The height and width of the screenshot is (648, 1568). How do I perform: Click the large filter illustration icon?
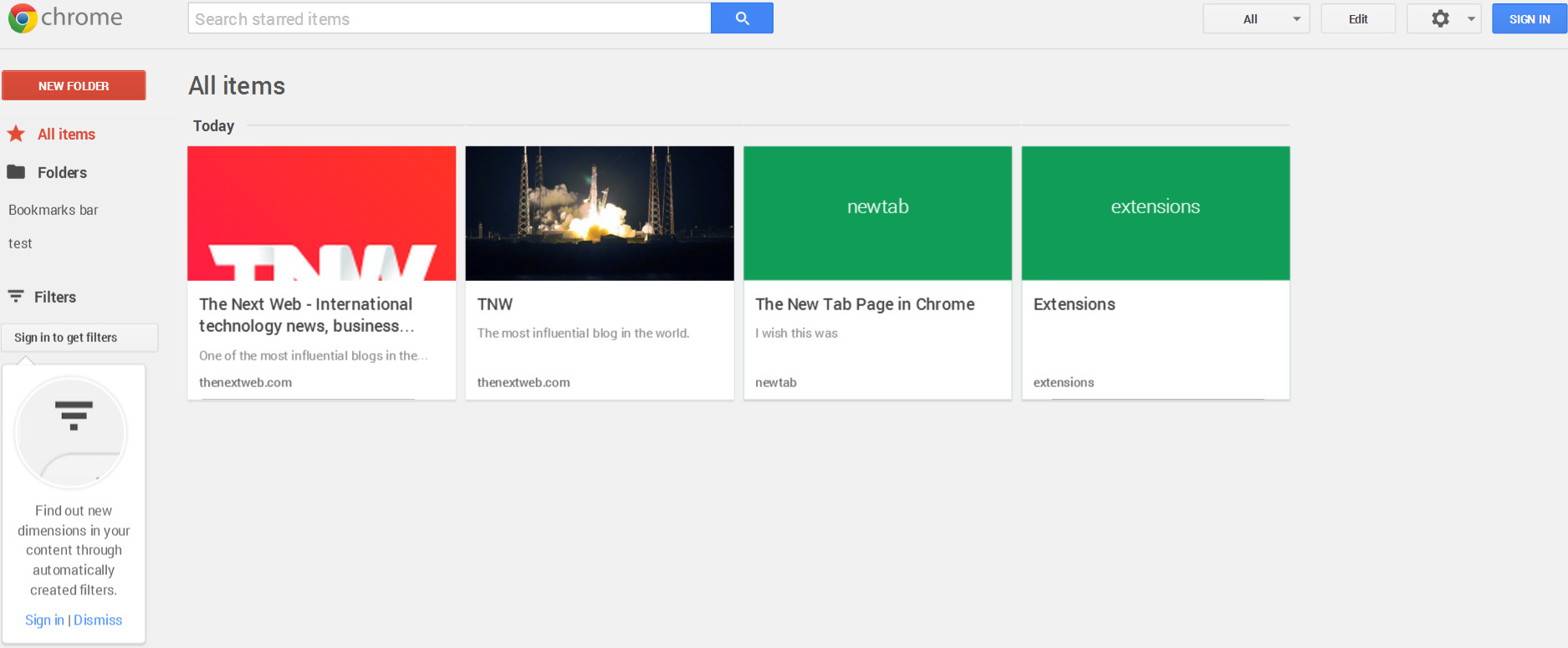pos(73,432)
